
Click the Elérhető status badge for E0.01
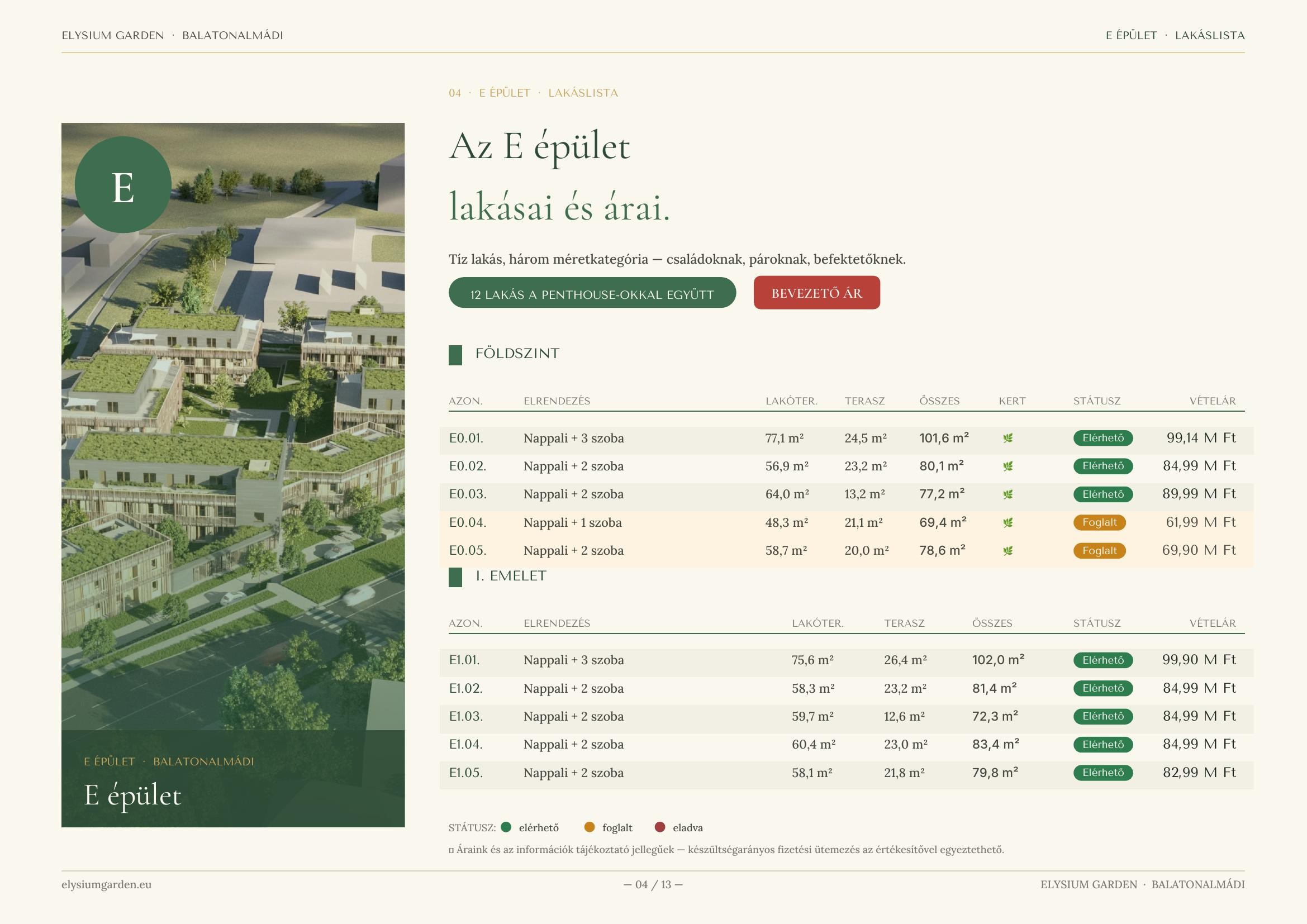[x=1103, y=438]
